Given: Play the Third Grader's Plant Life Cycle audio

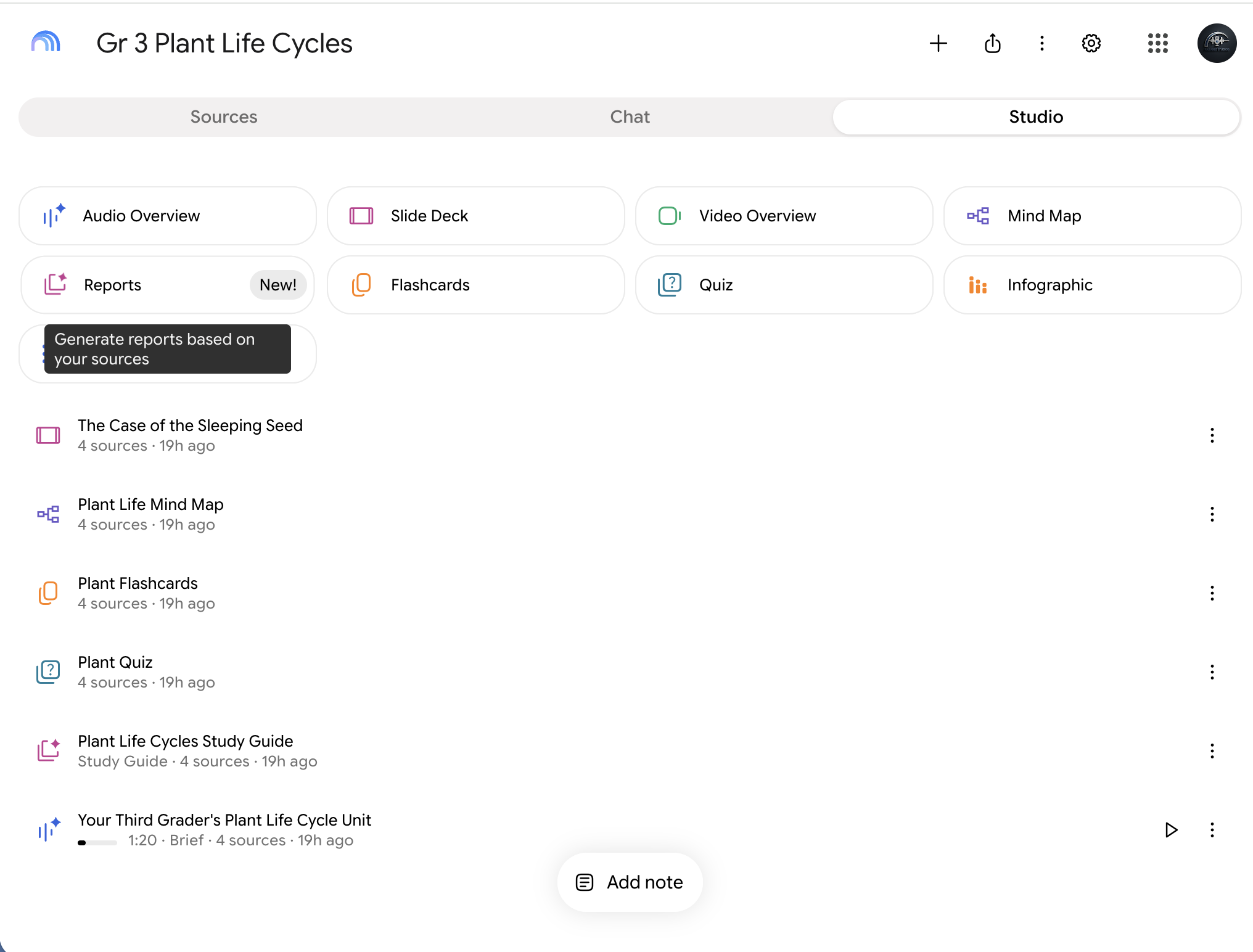Looking at the screenshot, I should pos(1172,830).
